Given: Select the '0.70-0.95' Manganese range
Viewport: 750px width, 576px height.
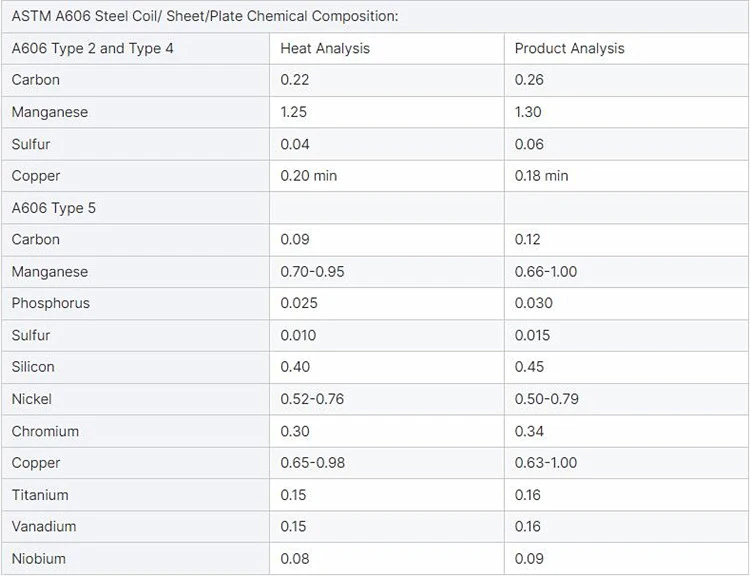Looking at the screenshot, I should [312, 272].
